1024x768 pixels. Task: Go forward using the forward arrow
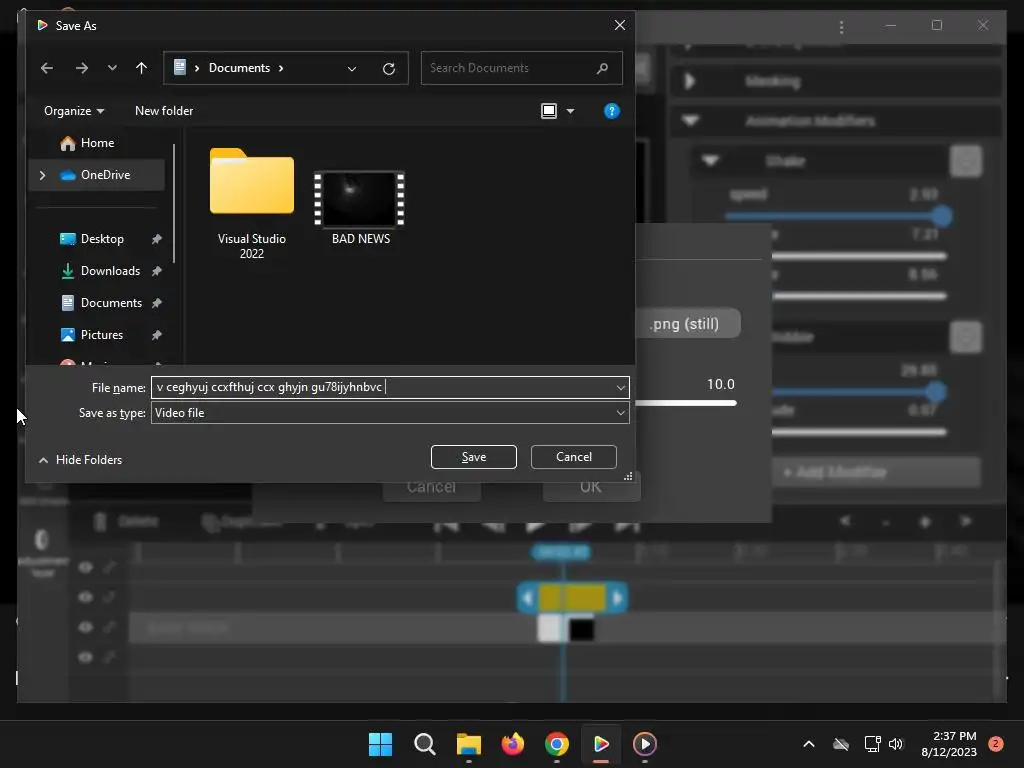point(82,68)
